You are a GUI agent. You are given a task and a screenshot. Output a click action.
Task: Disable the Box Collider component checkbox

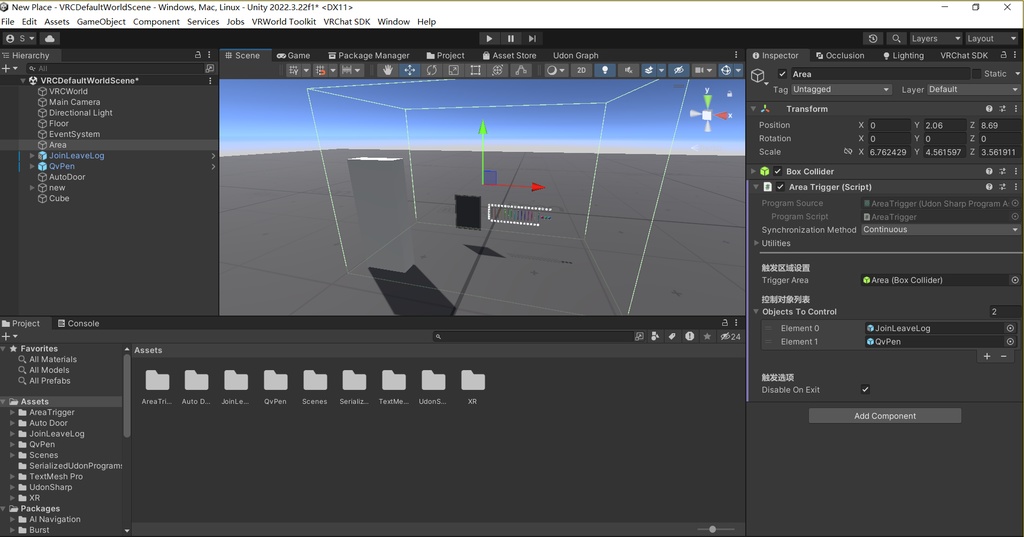(778, 171)
